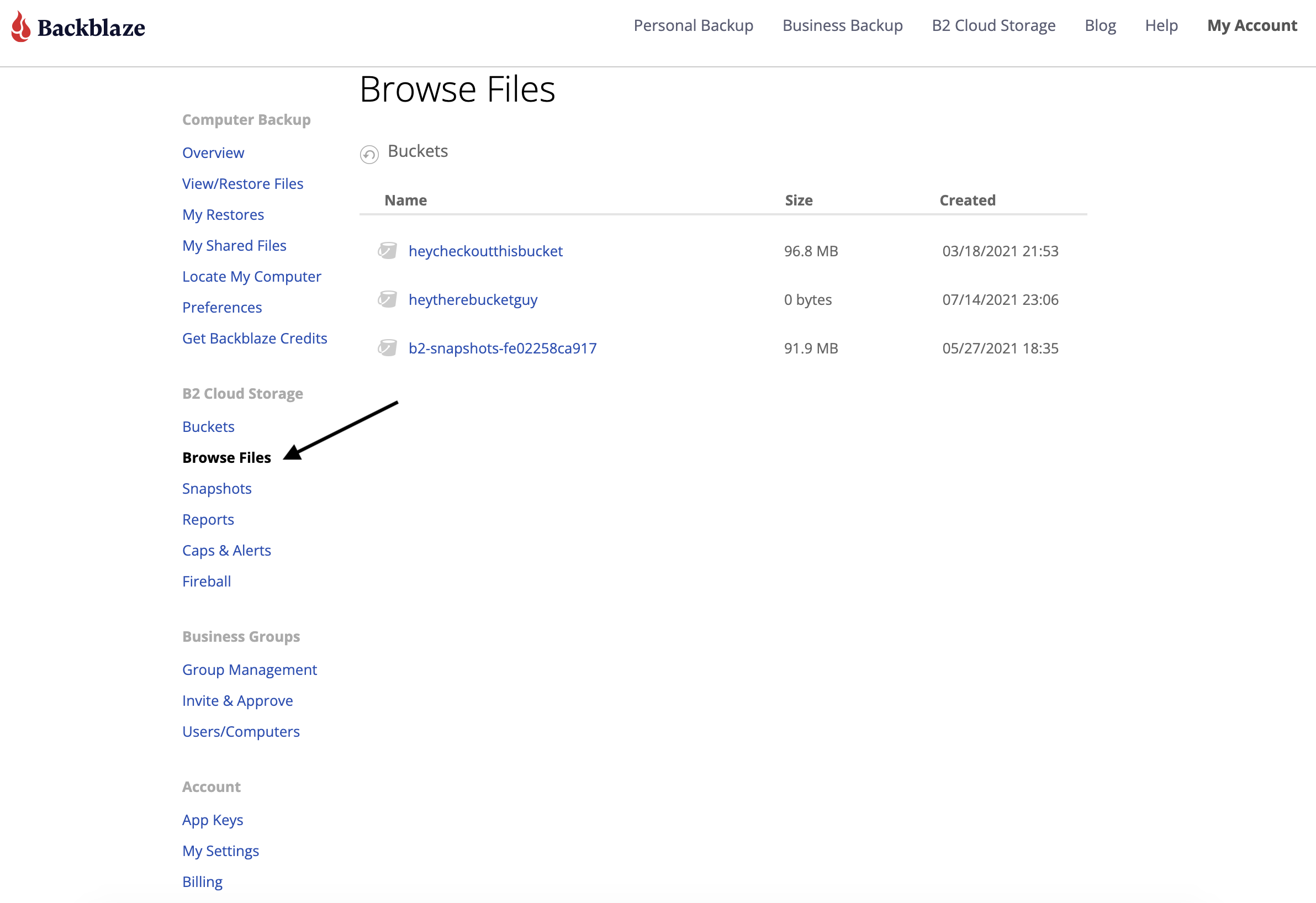Click the Backblaze flame logo
Viewport: 1316px width, 903px height.
click(x=21, y=27)
